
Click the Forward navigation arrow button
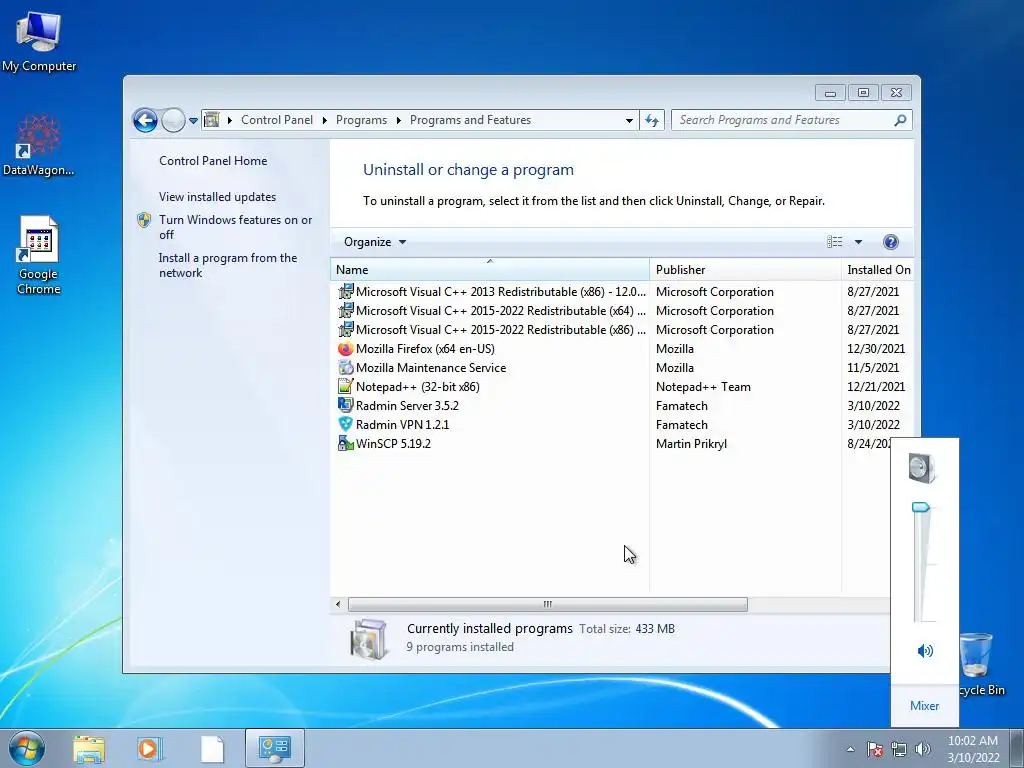click(173, 120)
